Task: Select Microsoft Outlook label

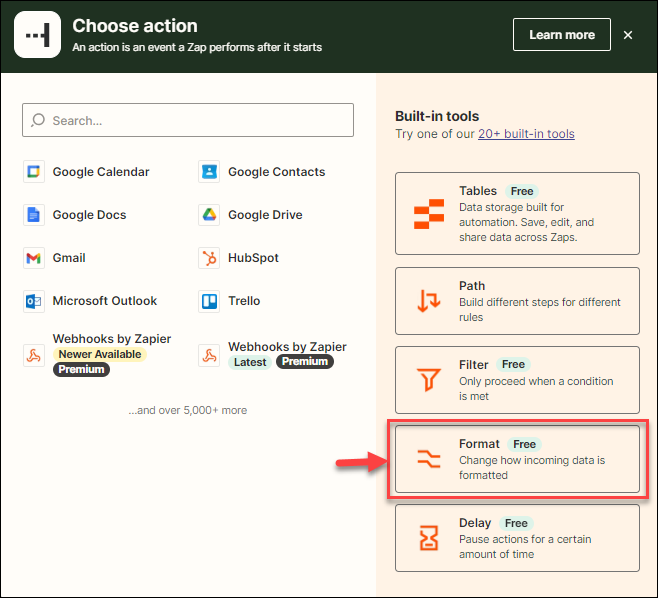Action: point(104,301)
